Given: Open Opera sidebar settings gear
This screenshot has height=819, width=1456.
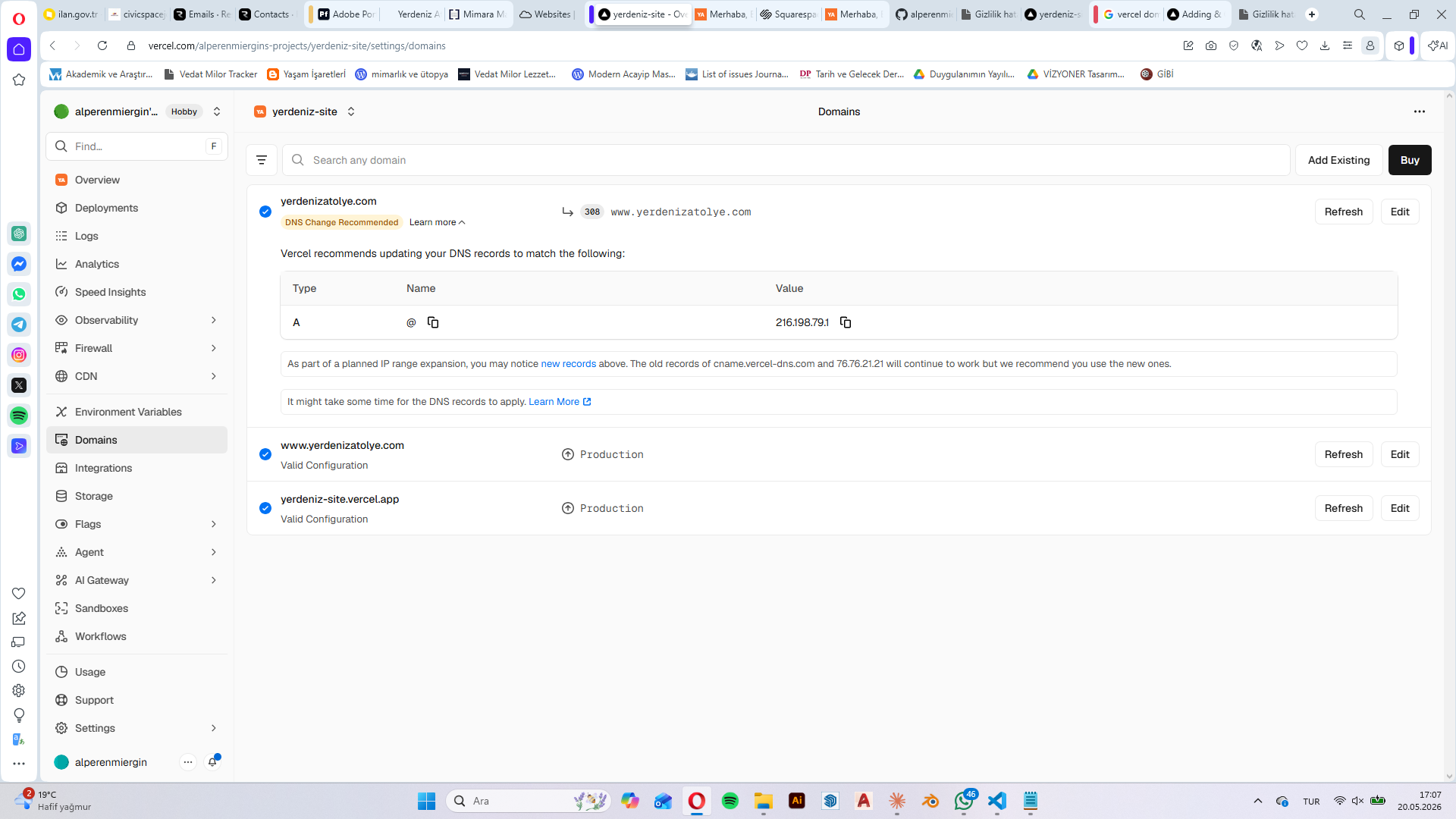Looking at the screenshot, I should 19,691.
